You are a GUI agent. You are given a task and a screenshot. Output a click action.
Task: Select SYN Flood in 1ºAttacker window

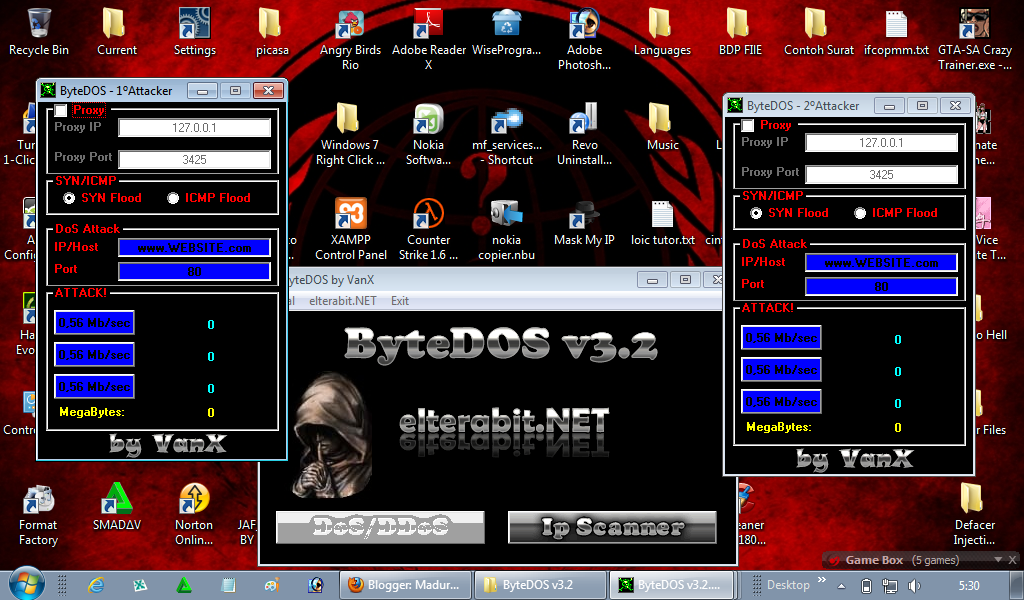pos(69,198)
